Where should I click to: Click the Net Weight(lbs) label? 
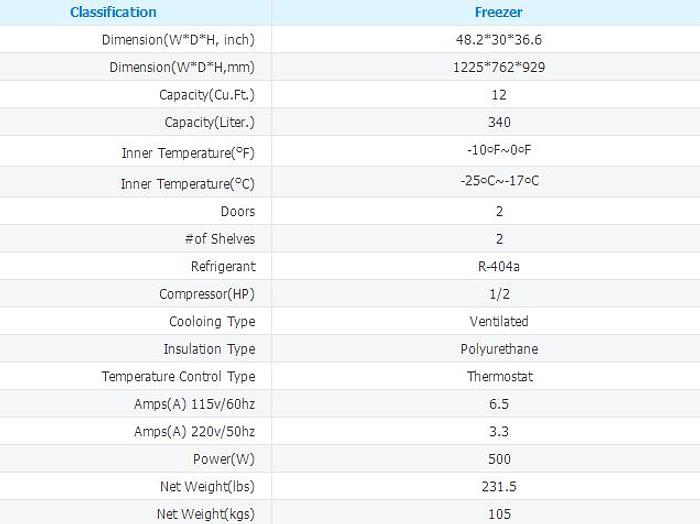[x=205, y=487]
